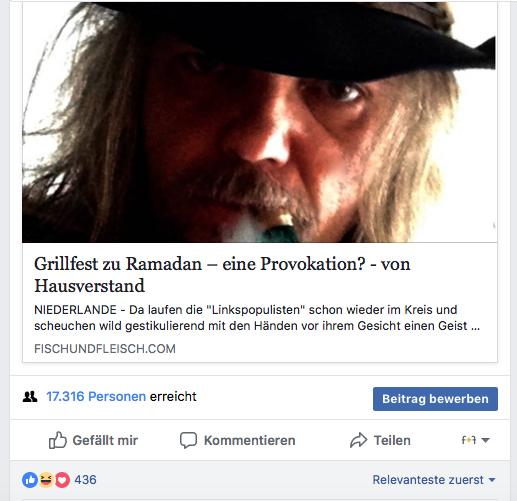
Task: Open the 17.316 Personen reach link
Action: point(96,396)
